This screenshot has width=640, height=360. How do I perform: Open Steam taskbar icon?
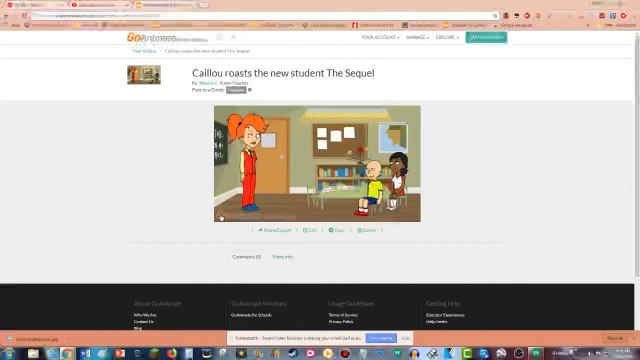[293, 353]
